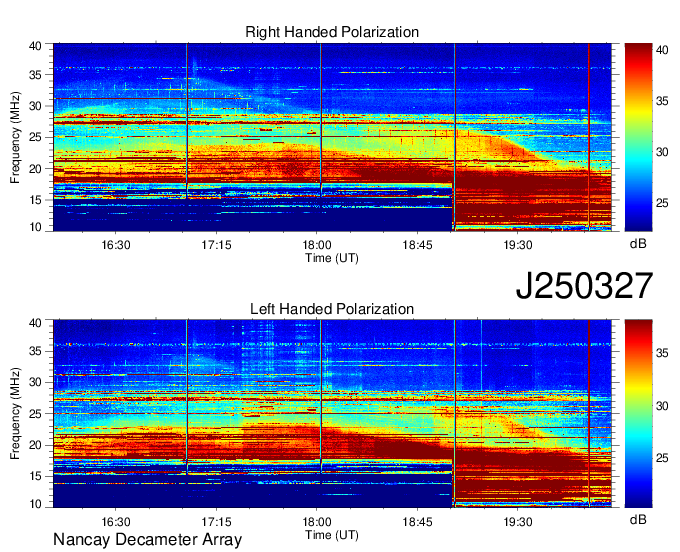Click the dB unit label under Right Handed color bar
This screenshot has width=680, height=552.
638,244
